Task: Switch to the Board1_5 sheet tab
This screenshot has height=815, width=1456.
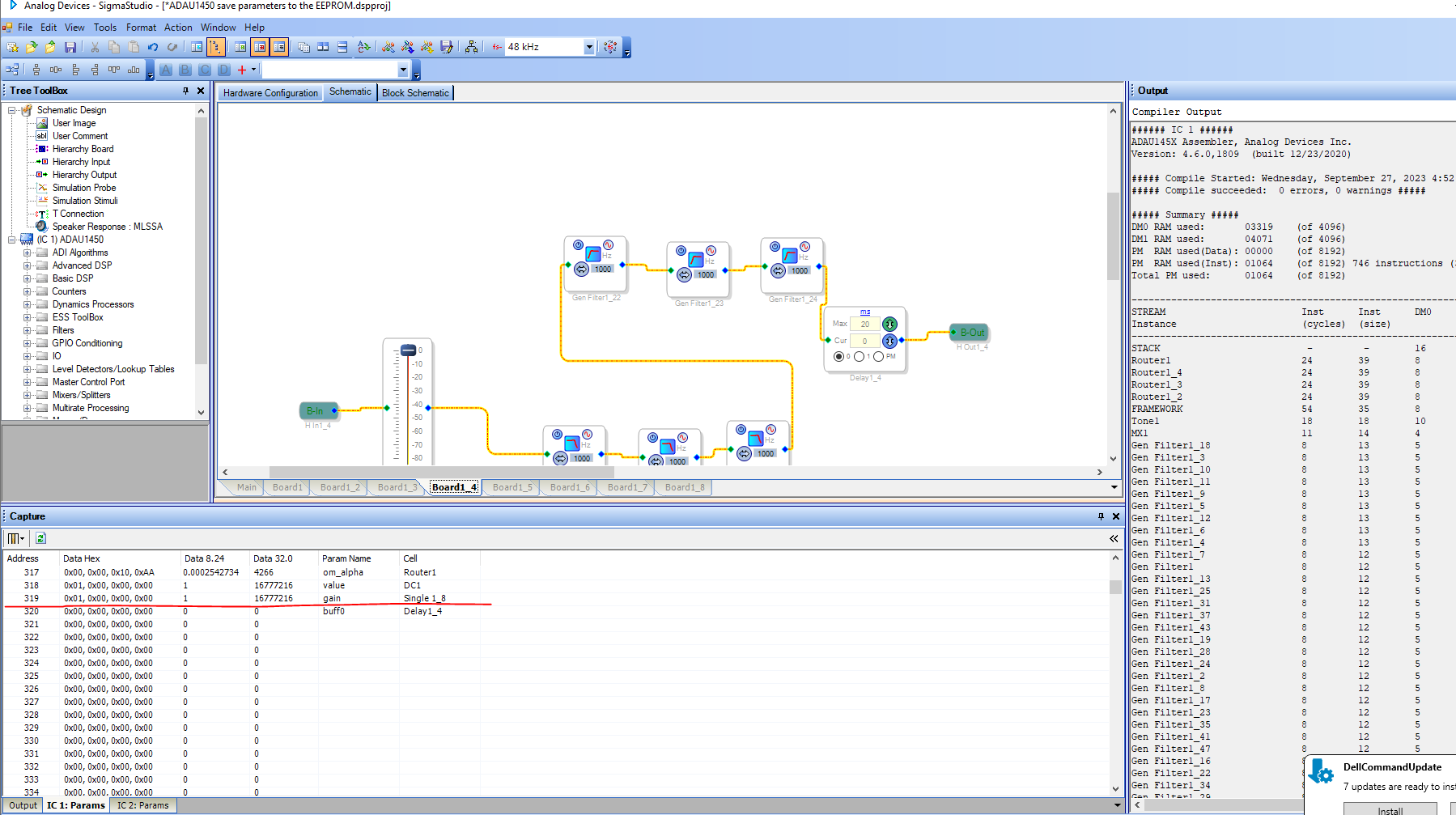Action: 512,487
